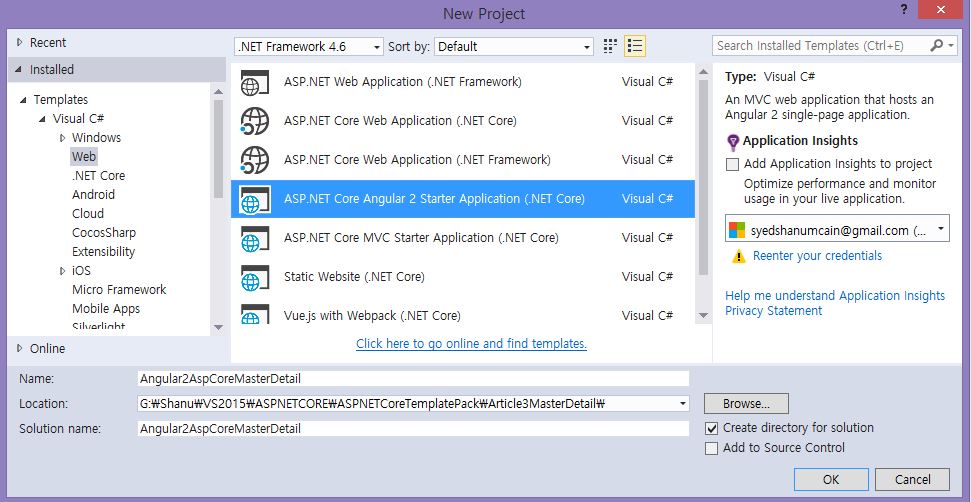Open 'Click here to go online' link
Viewport: 971px width, 502px height.
pos(471,344)
